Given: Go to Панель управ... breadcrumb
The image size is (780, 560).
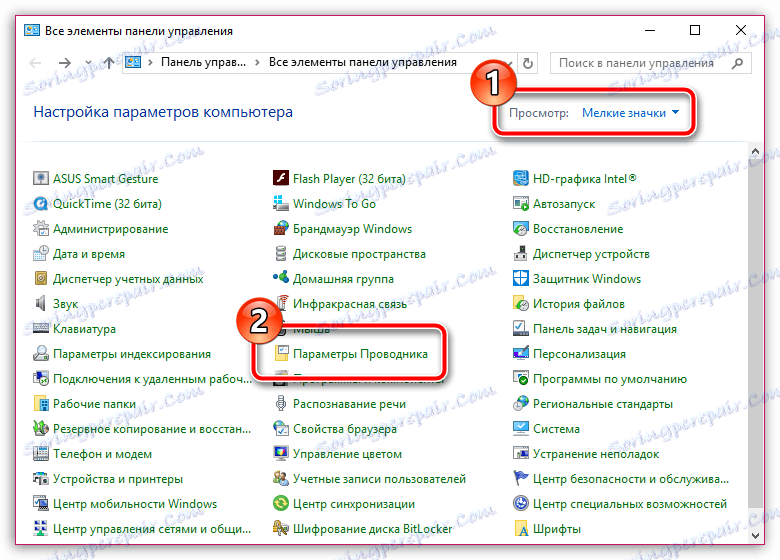Looking at the screenshot, I should pos(203,62).
